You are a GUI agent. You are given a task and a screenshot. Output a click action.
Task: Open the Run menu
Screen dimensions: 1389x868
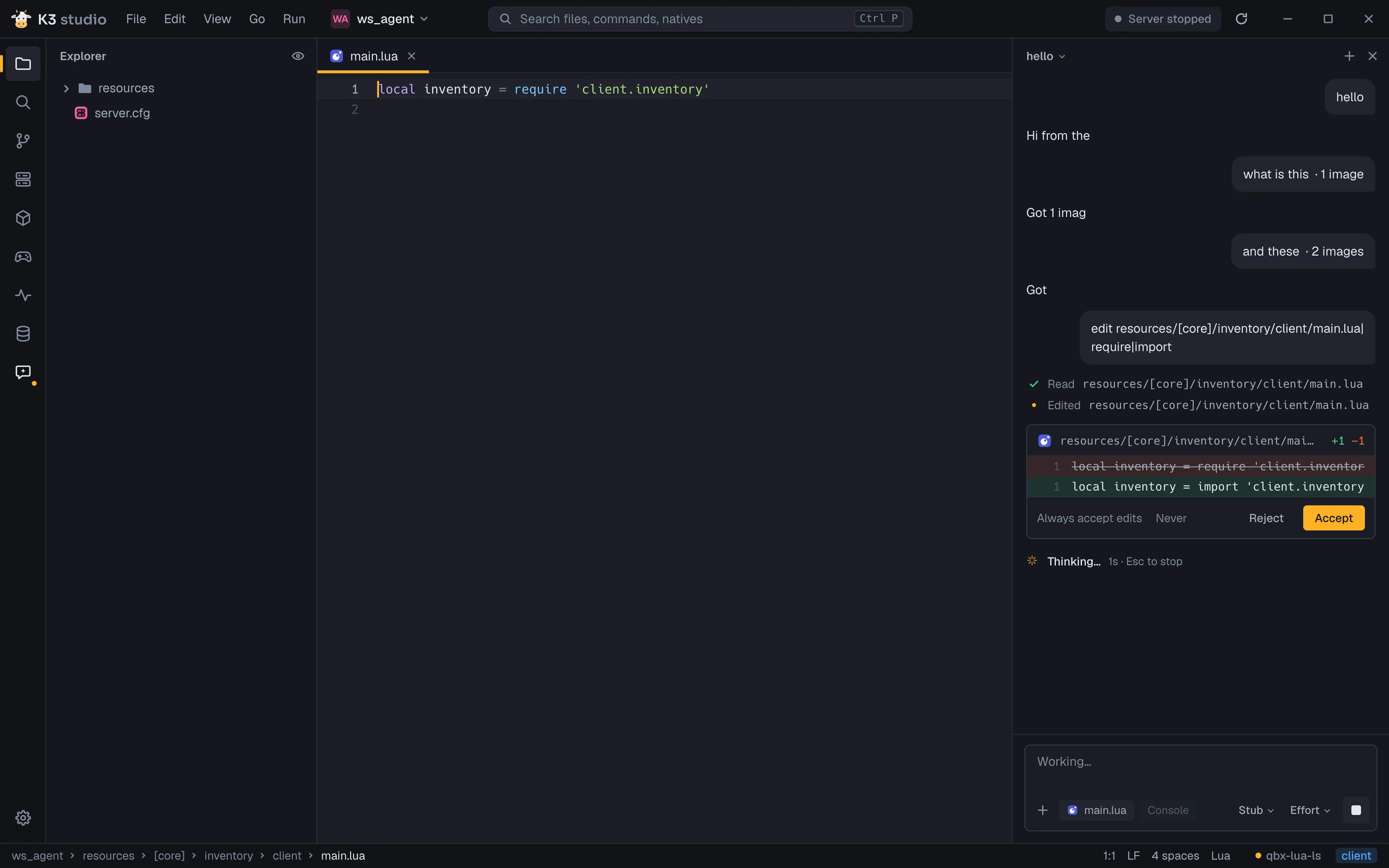click(x=294, y=19)
